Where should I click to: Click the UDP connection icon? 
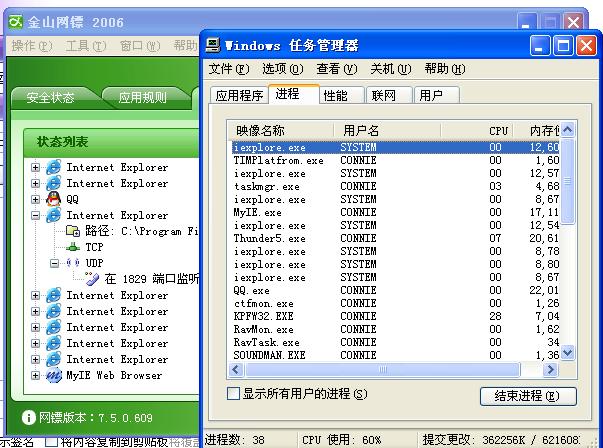[73, 263]
